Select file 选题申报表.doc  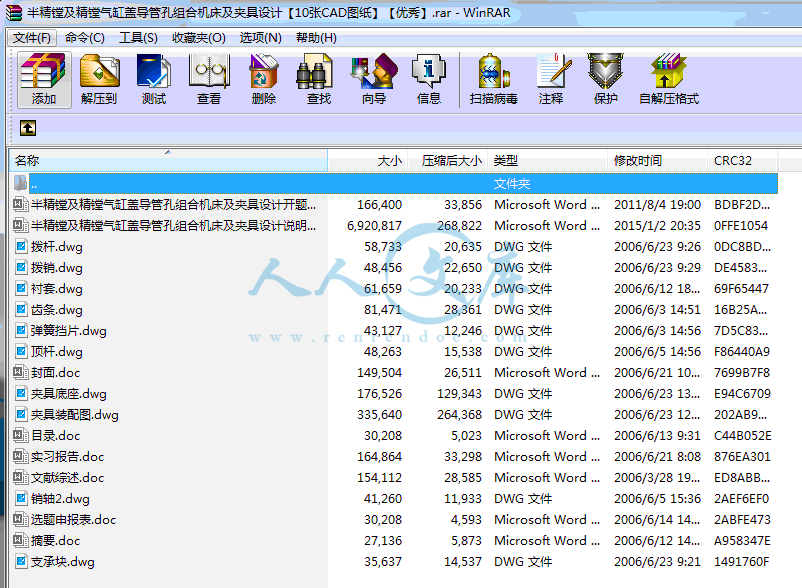point(74,519)
